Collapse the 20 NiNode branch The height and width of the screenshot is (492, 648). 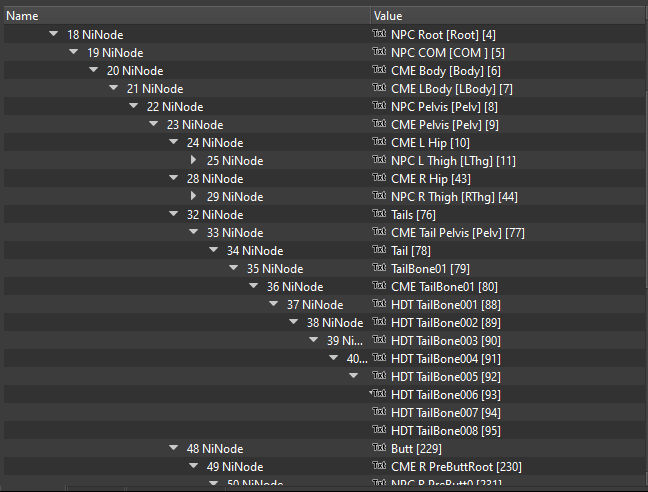coord(93,70)
